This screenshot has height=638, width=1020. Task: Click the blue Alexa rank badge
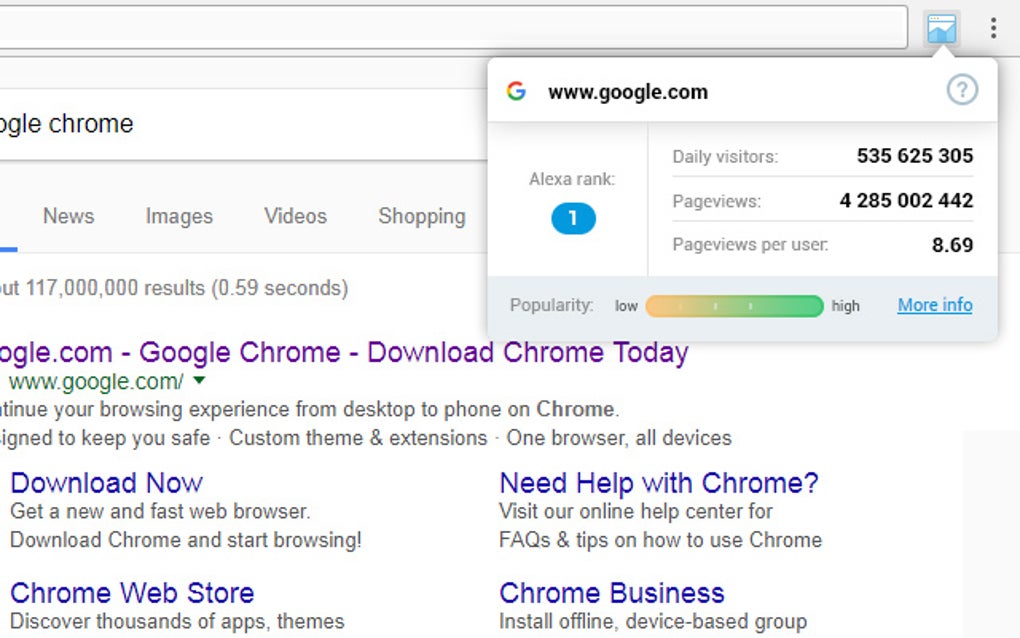573,218
